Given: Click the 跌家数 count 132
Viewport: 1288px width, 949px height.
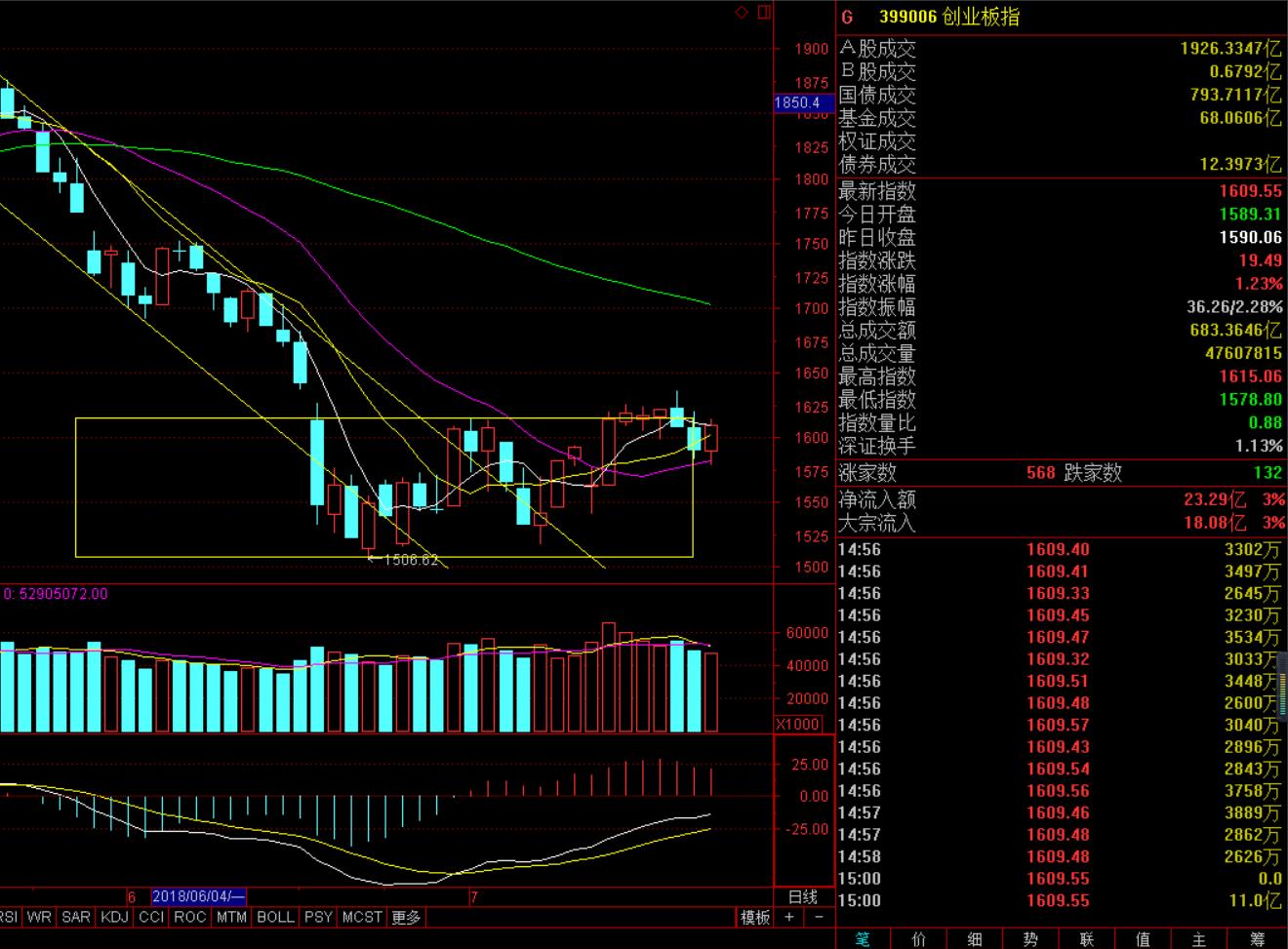Looking at the screenshot, I should pos(1268,473).
